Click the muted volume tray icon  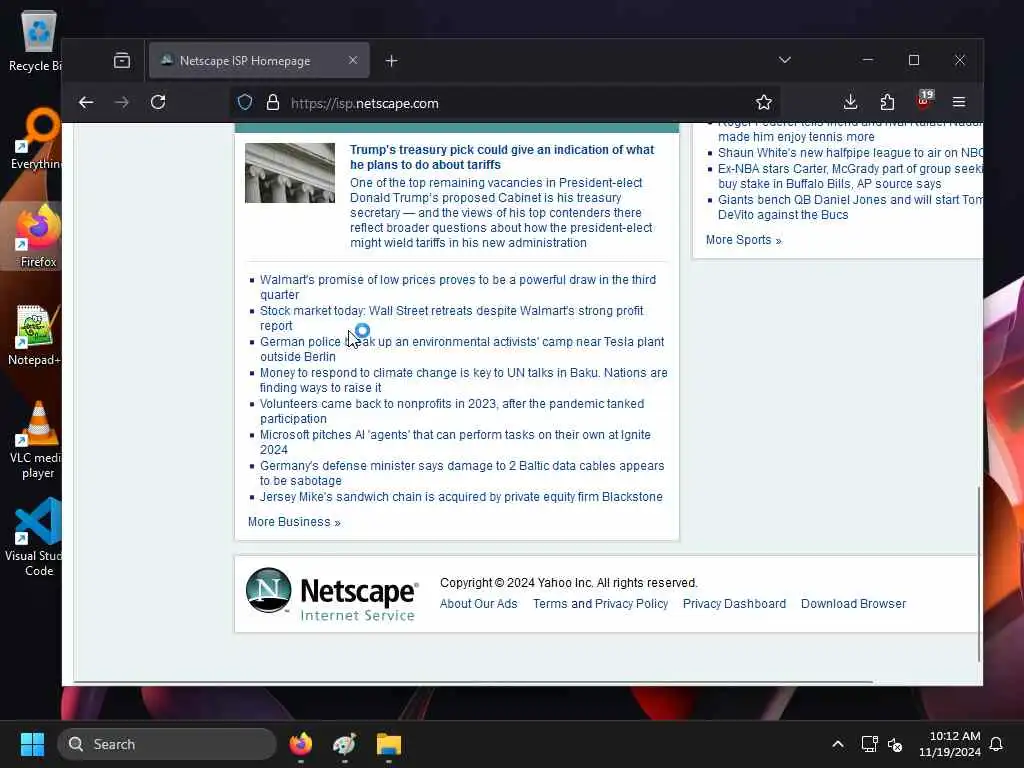pos(895,744)
